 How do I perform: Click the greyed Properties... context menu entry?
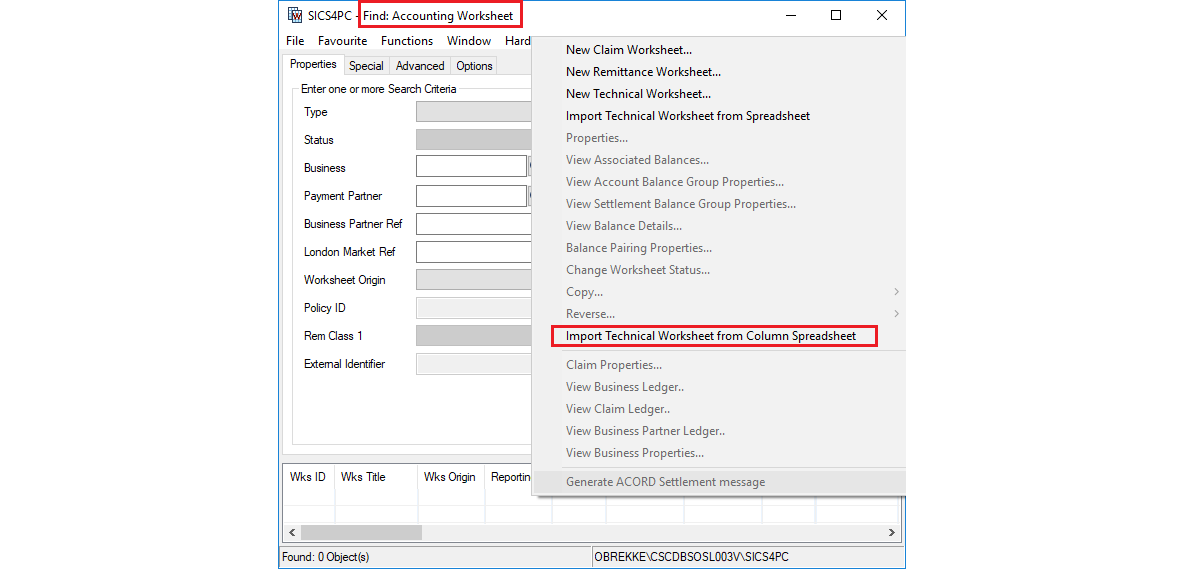click(597, 138)
